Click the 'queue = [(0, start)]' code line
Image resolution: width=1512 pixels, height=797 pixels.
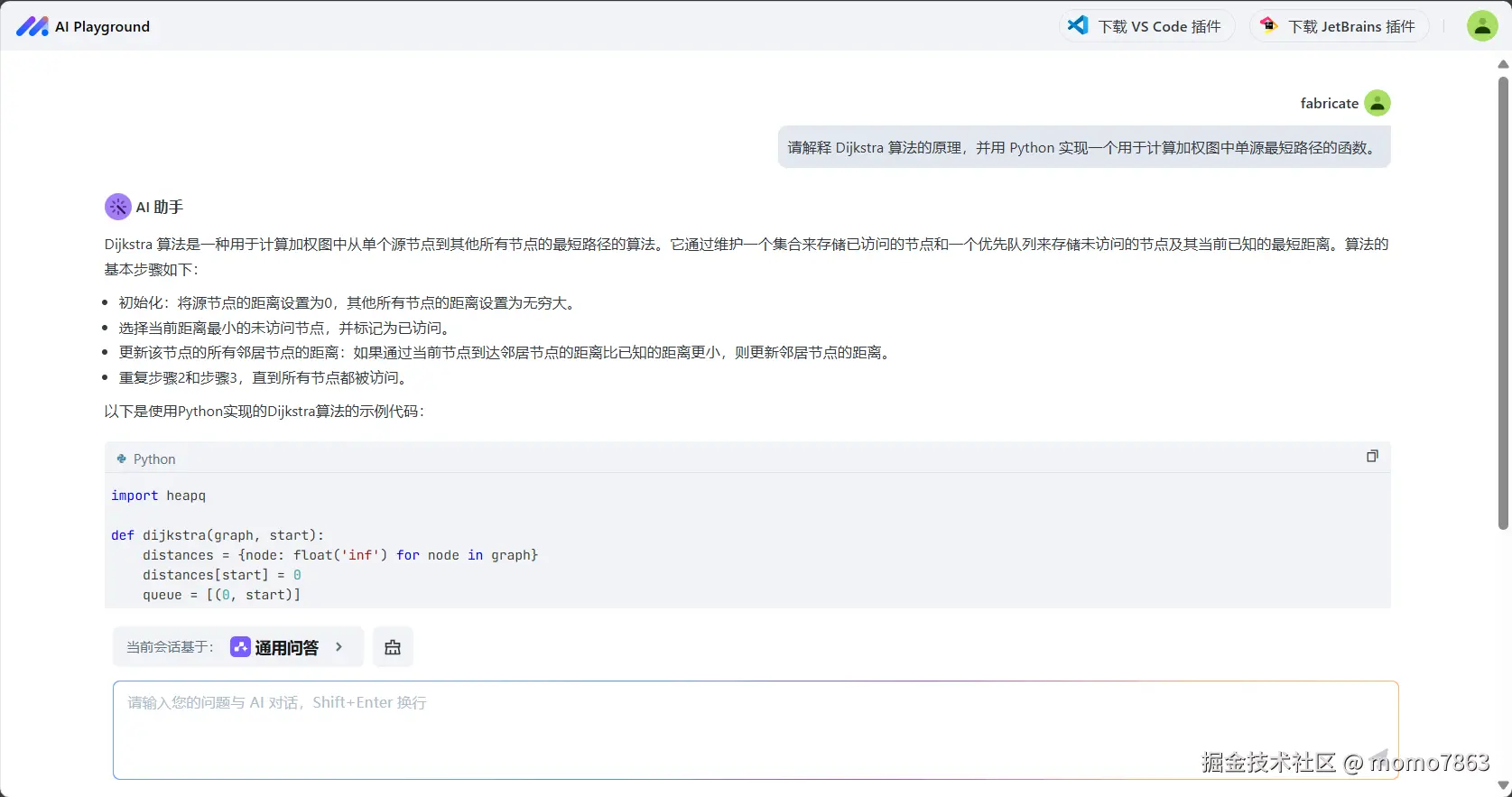222,595
